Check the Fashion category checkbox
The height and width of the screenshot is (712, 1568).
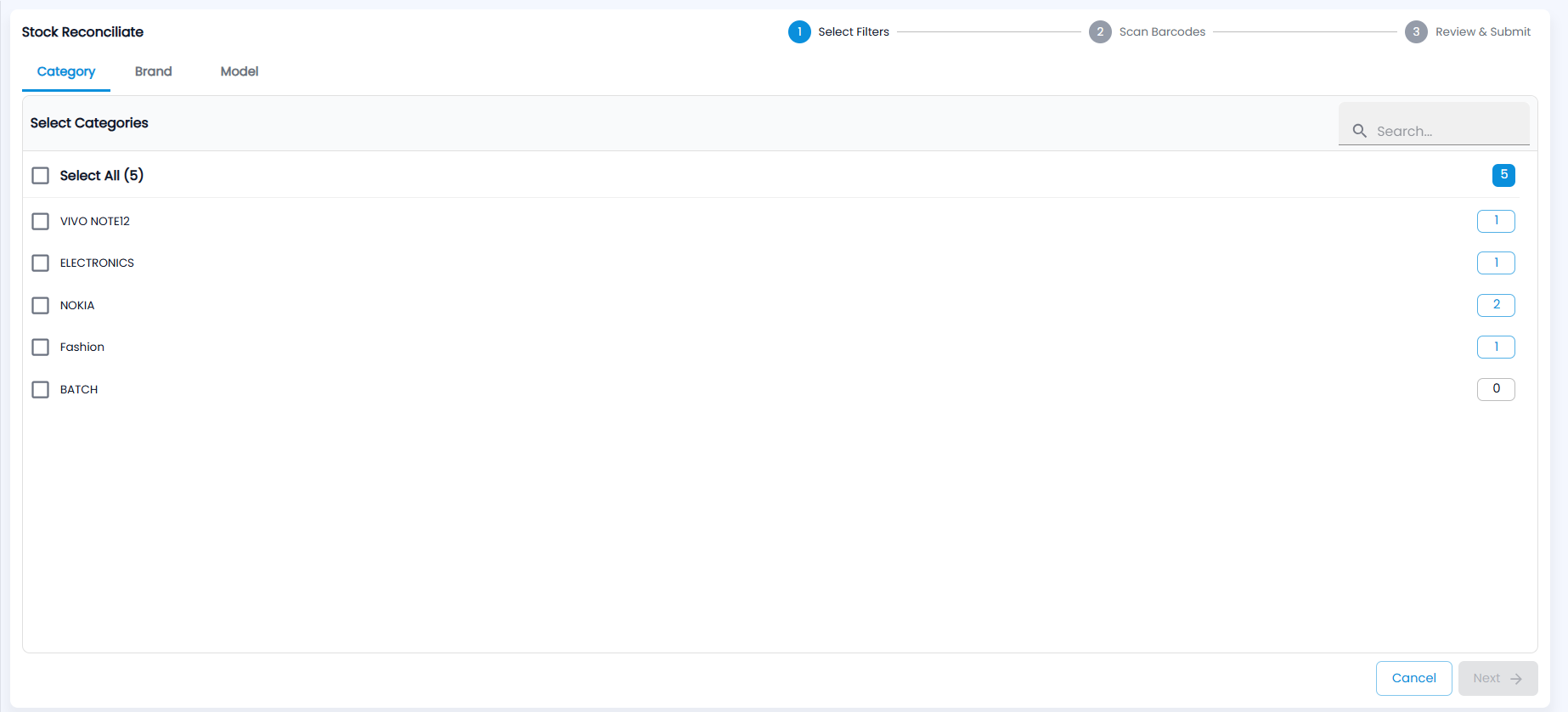click(40, 347)
